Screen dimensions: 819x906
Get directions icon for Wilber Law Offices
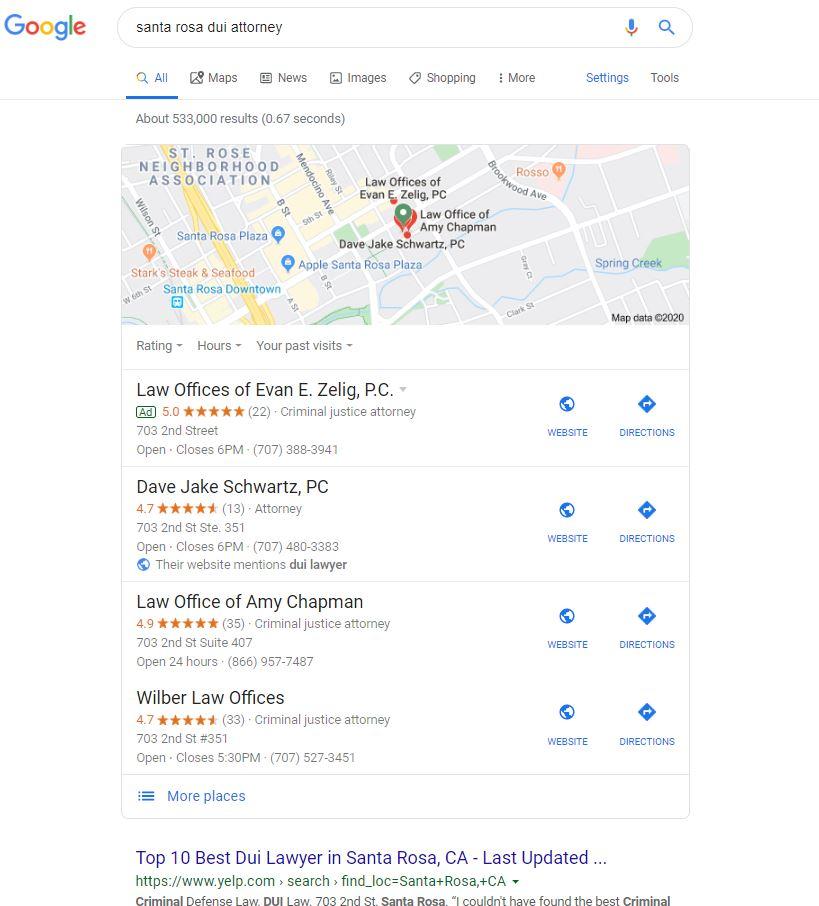[x=647, y=712]
